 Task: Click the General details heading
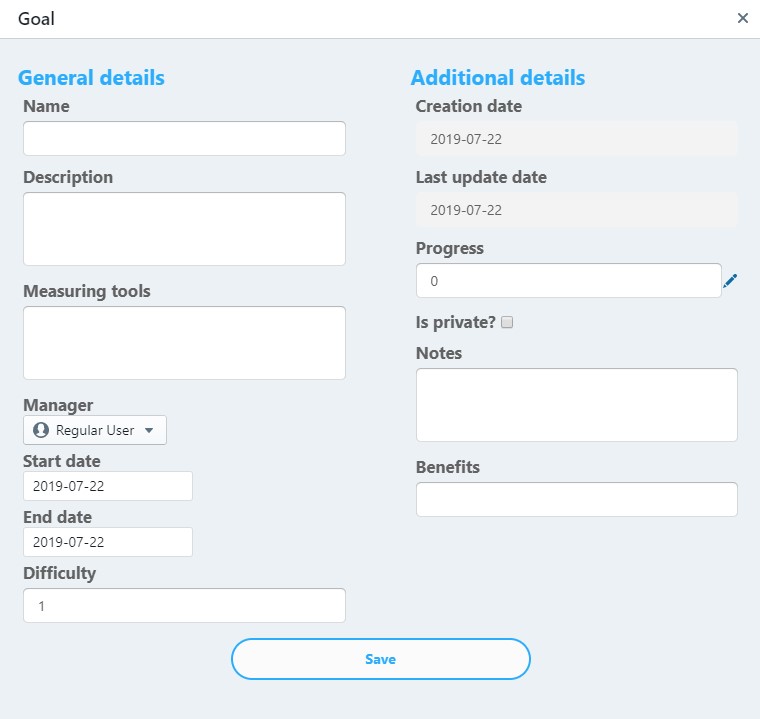(91, 78)
